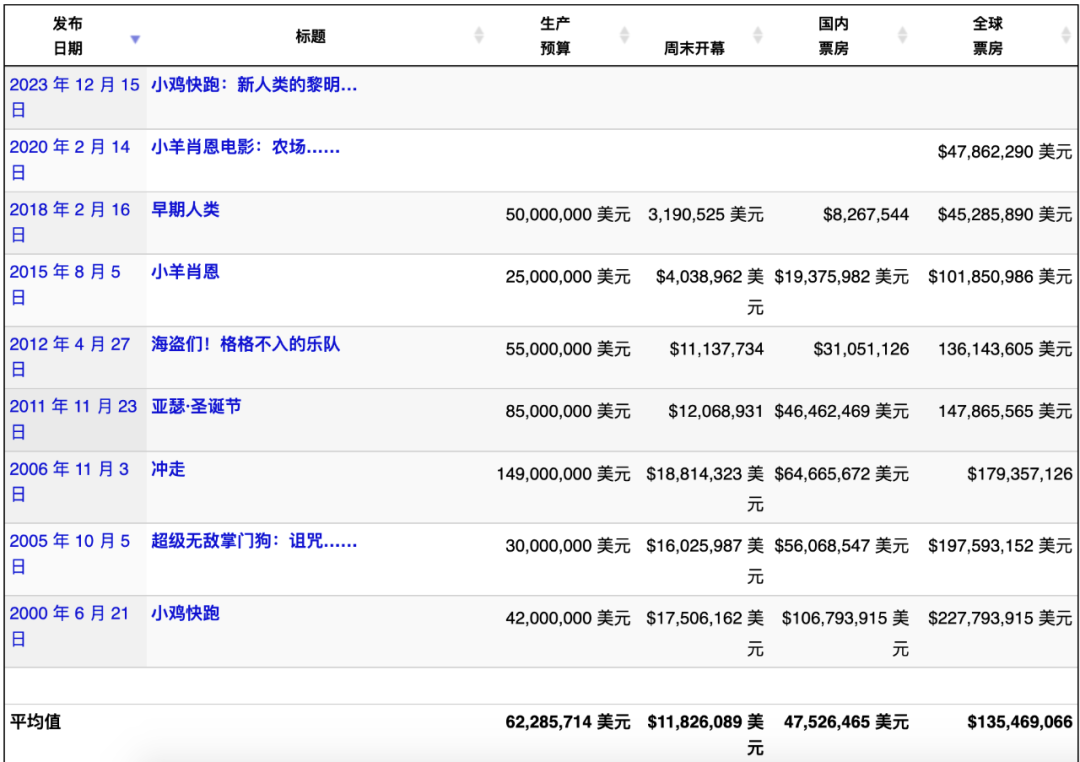Follow the 亚瑟·圣诞节 title link
The height and width of the screenshot is (762, 1080).
196,406
